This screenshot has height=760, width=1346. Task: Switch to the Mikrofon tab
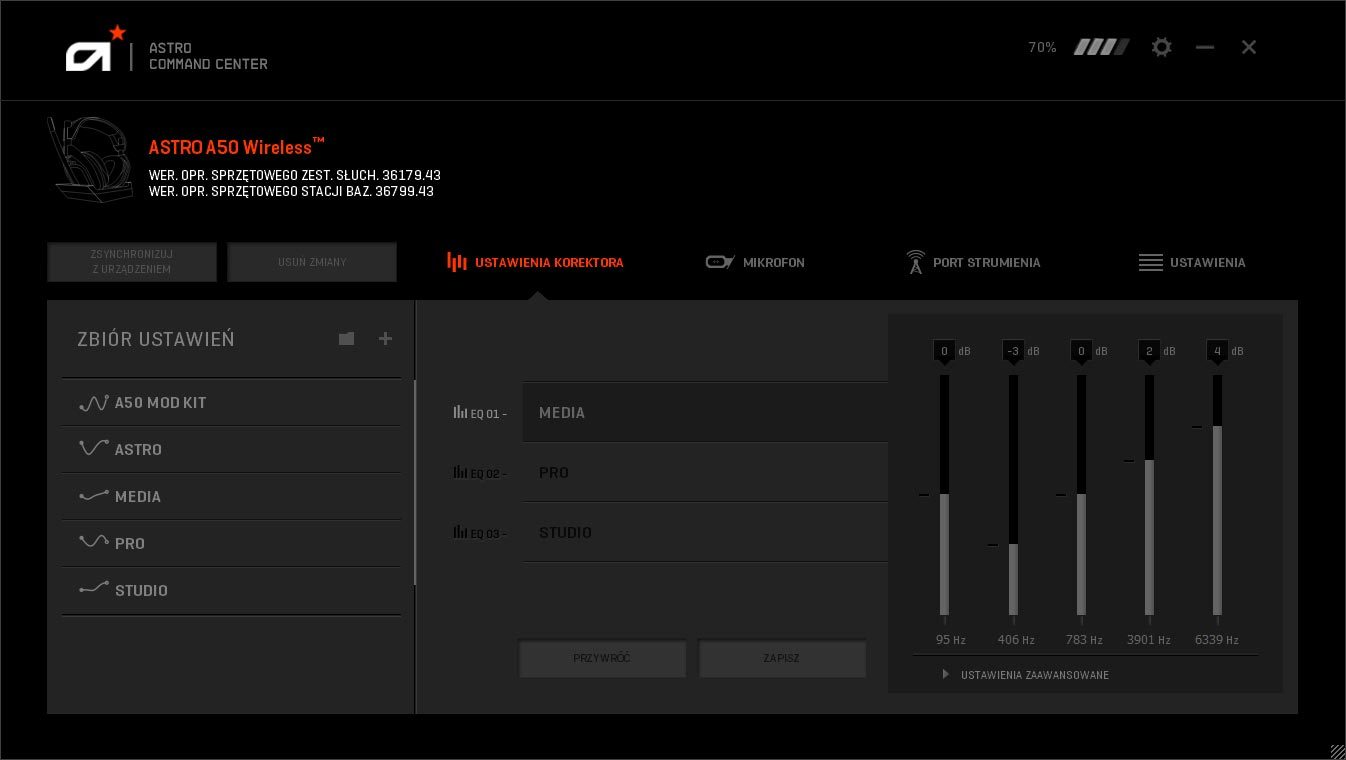[774, 262]
